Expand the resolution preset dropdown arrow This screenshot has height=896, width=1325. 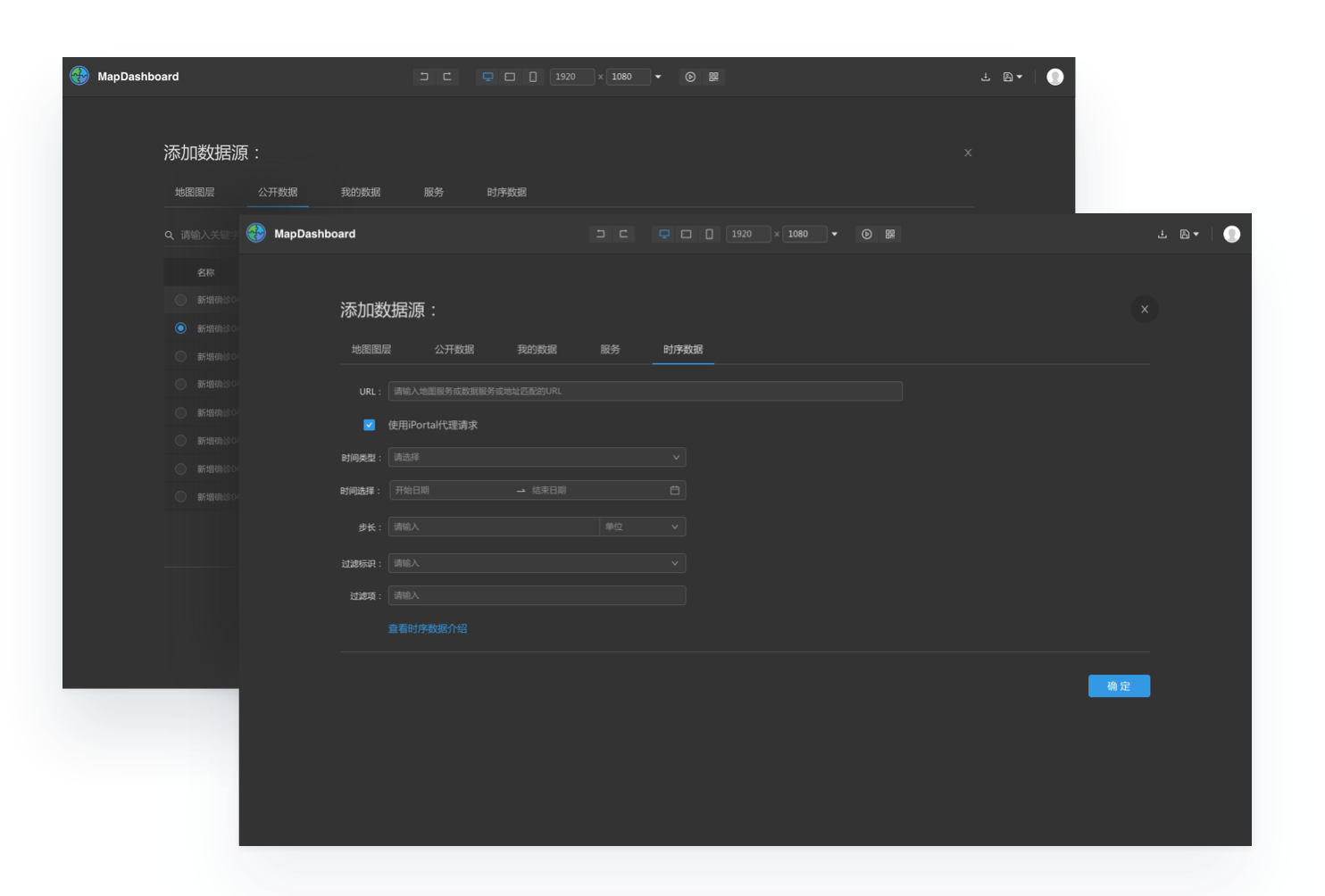pyautogui.click(x=835, y=234)
